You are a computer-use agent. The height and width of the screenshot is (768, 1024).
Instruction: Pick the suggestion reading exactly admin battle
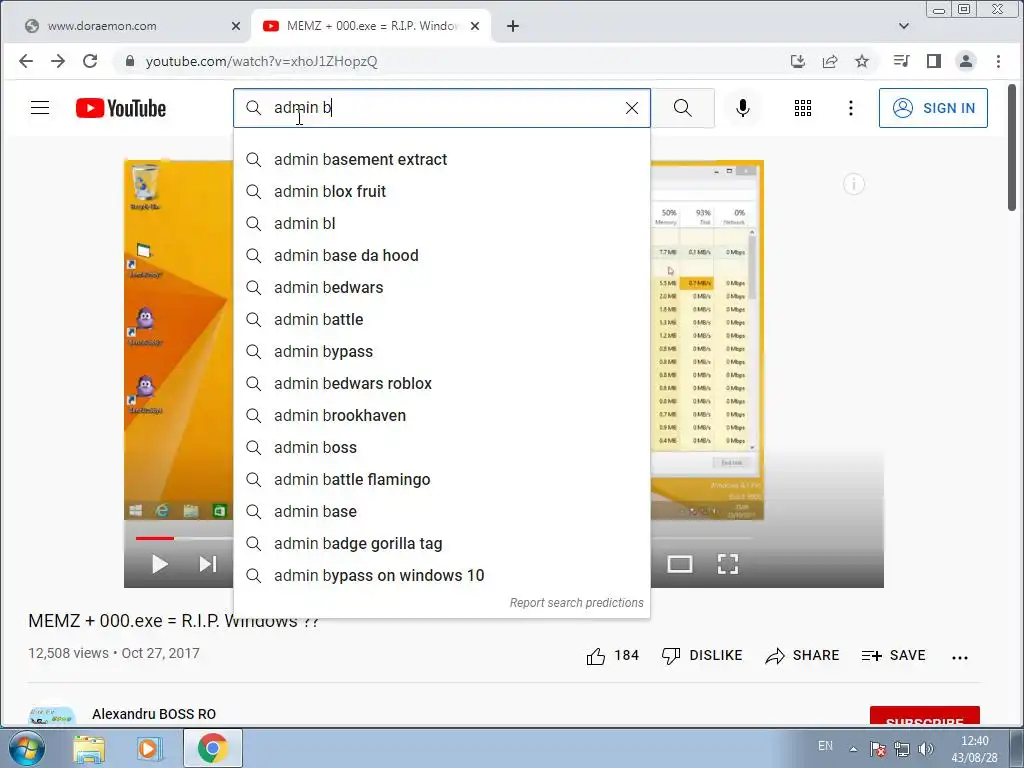pyautogui.click(x=441, y=319)
